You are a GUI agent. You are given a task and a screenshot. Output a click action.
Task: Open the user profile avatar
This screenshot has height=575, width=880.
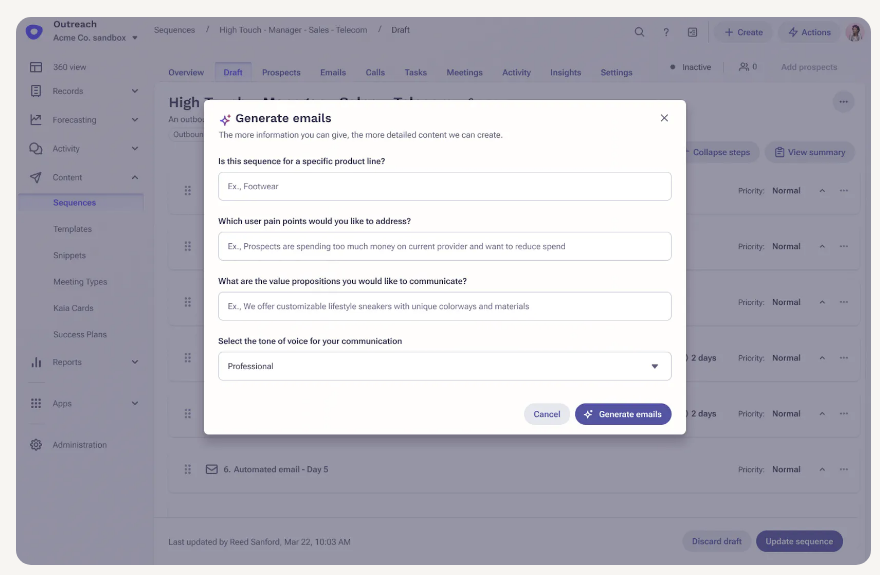click(x=854, y=32)
